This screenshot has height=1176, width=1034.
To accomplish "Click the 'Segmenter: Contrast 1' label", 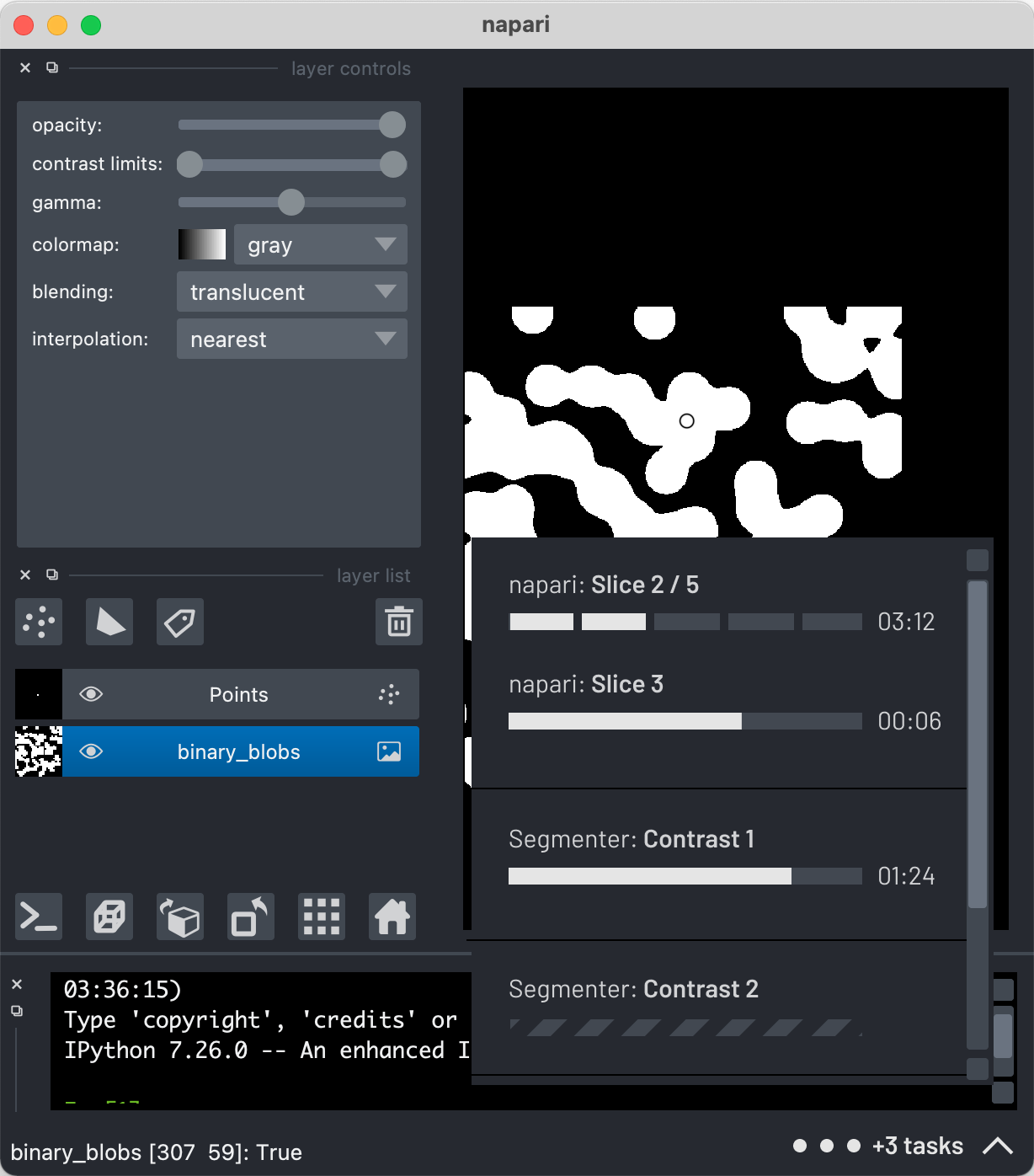I will click(x=632, y=839).
